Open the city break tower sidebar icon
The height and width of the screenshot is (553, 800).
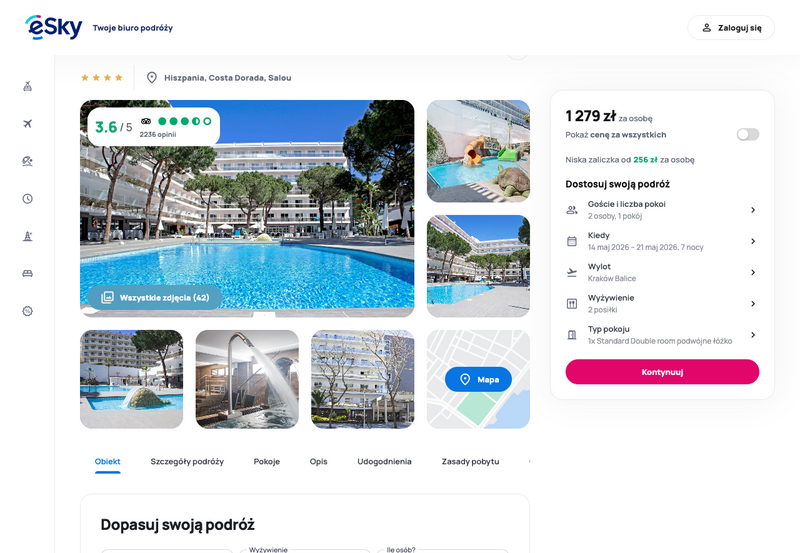28,236
